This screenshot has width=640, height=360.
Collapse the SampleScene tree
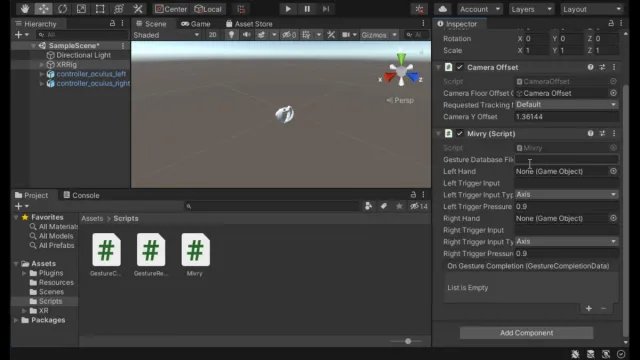tap(33, 46)
